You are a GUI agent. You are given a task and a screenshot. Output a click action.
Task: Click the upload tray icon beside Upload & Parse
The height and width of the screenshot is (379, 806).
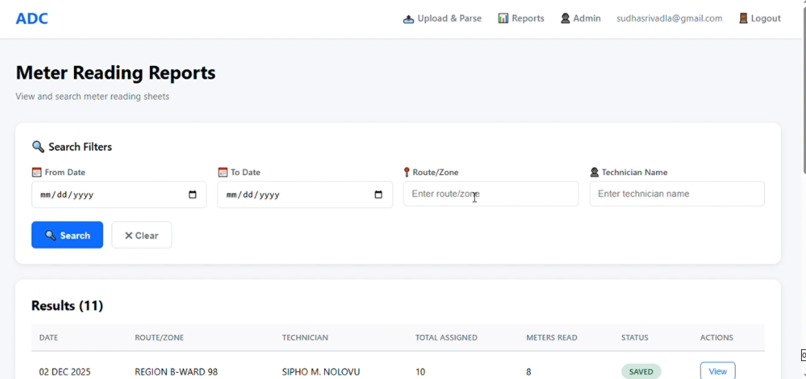408,19
